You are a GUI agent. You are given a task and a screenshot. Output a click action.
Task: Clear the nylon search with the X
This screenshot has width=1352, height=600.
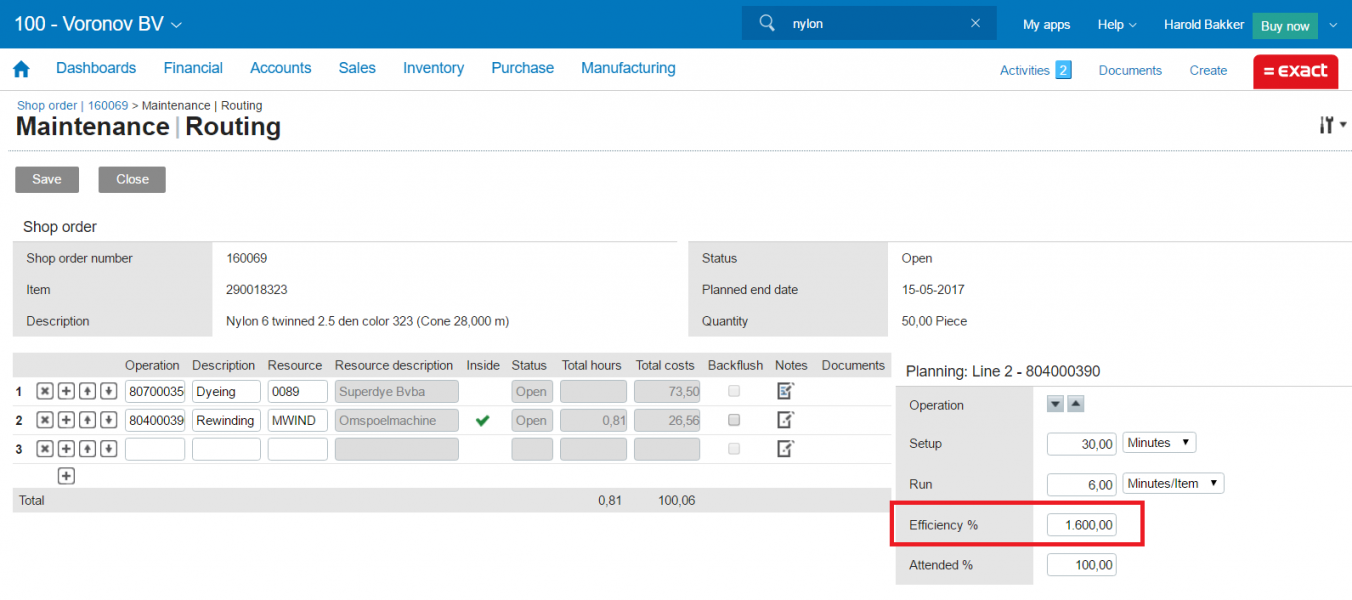tap(975, 23)
